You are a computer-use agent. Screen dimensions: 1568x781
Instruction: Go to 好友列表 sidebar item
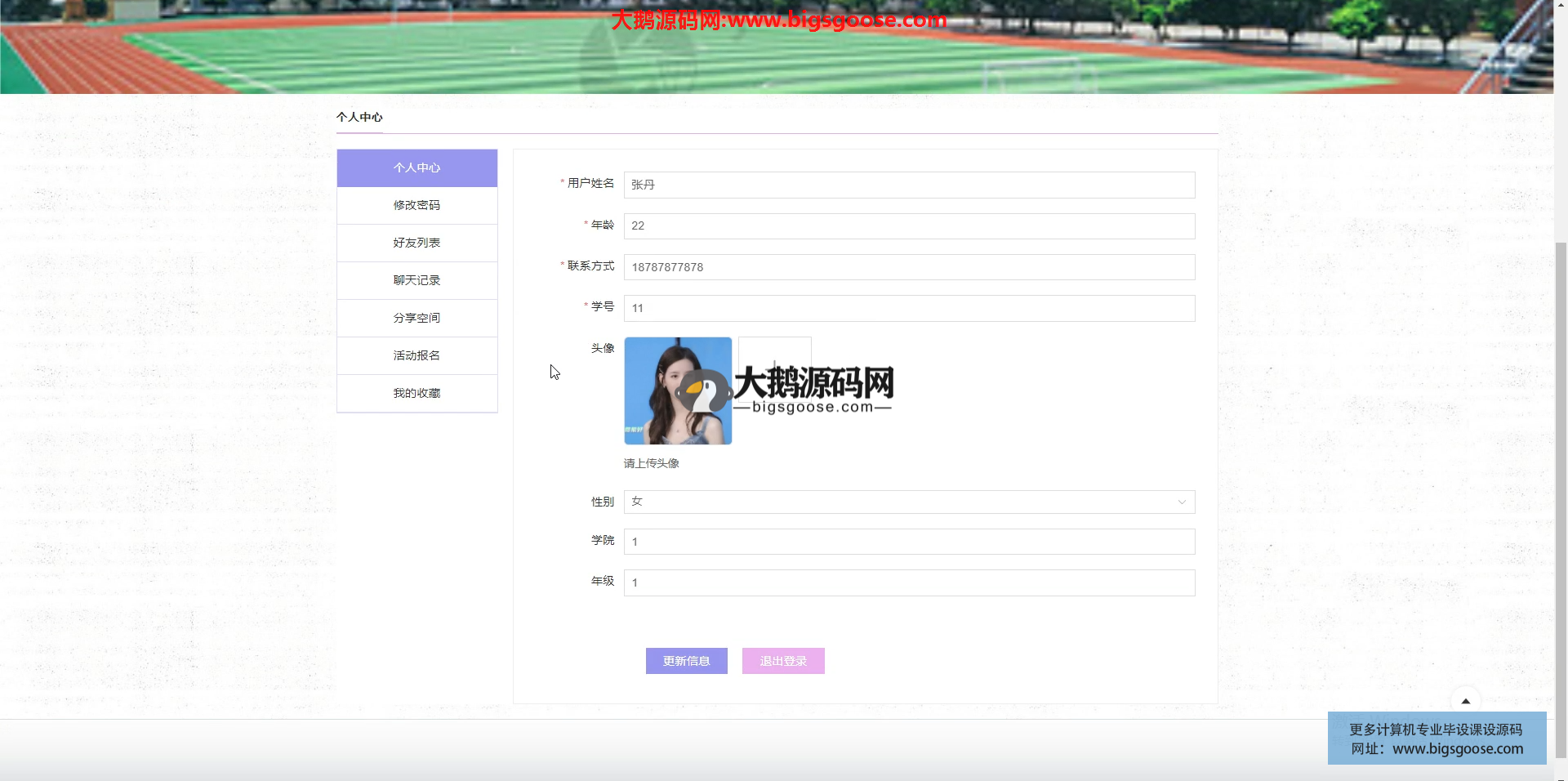tap(416, 243)
